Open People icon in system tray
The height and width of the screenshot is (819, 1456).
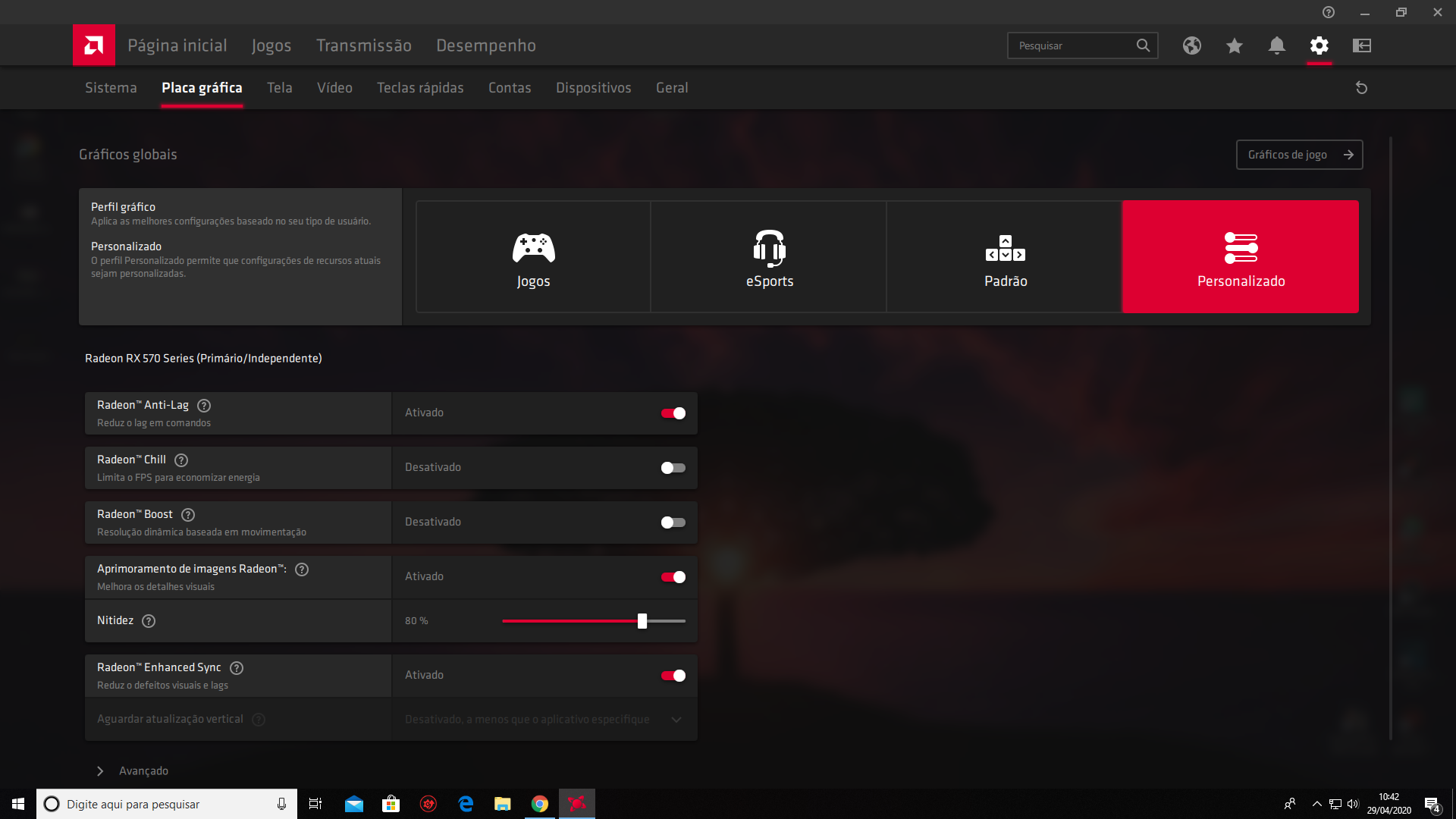(1289, 804)
